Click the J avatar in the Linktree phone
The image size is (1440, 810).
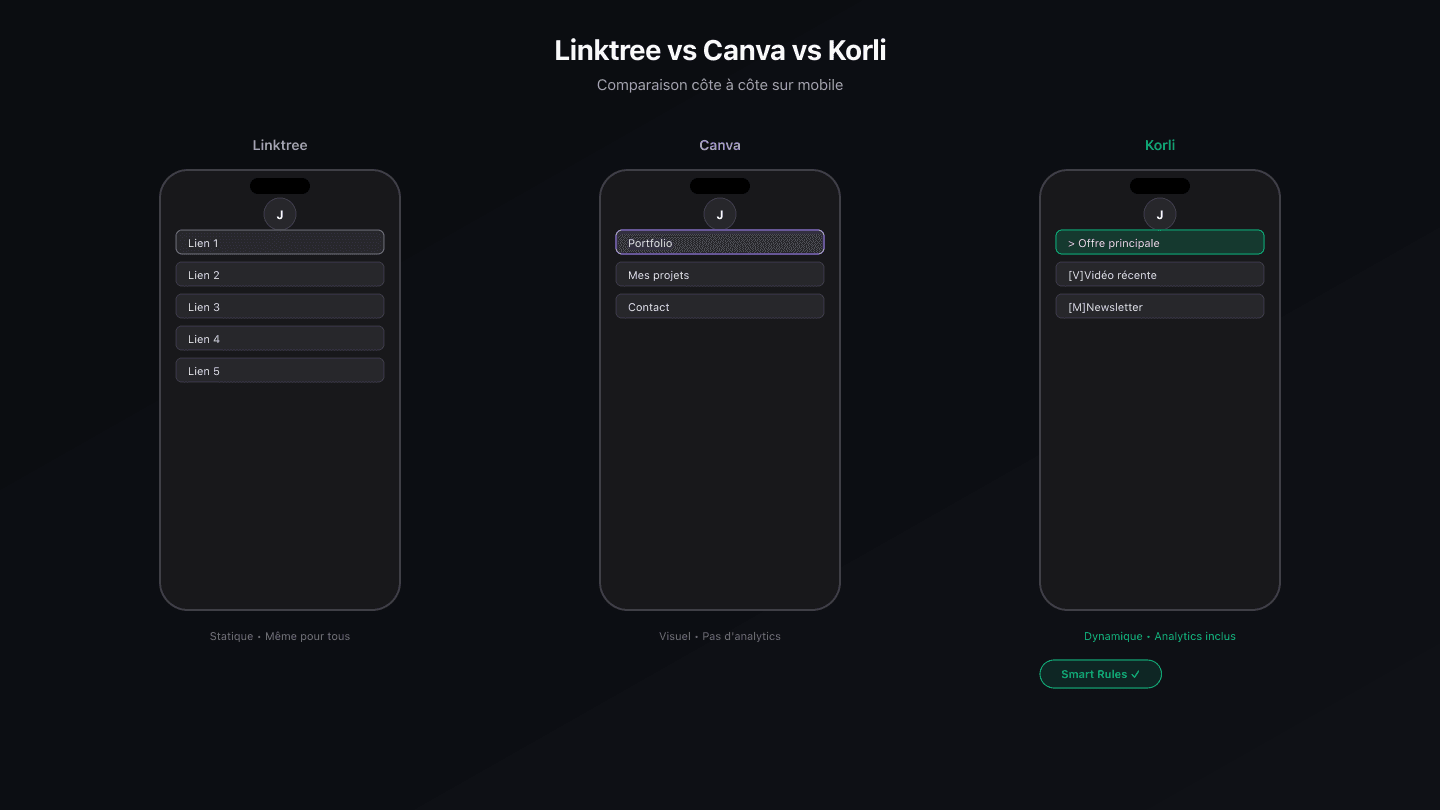point(280,214)
